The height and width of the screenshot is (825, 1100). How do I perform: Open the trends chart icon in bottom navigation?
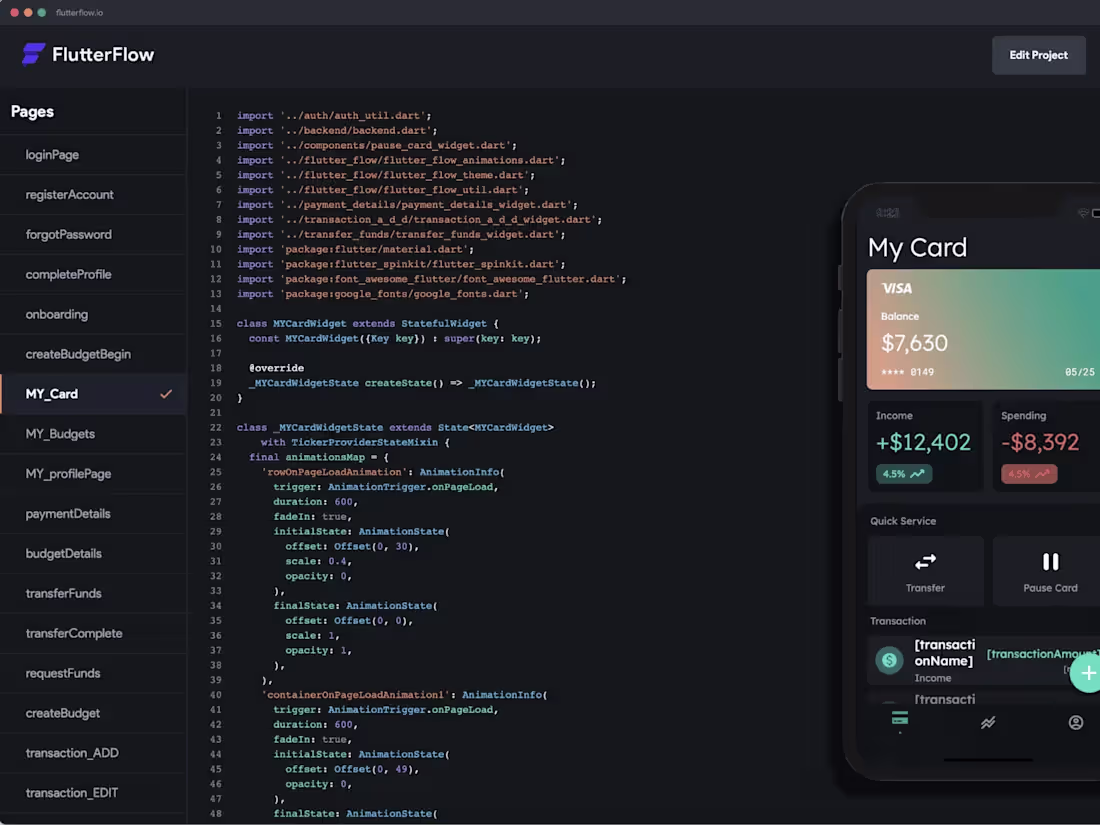tap(988, 721)
